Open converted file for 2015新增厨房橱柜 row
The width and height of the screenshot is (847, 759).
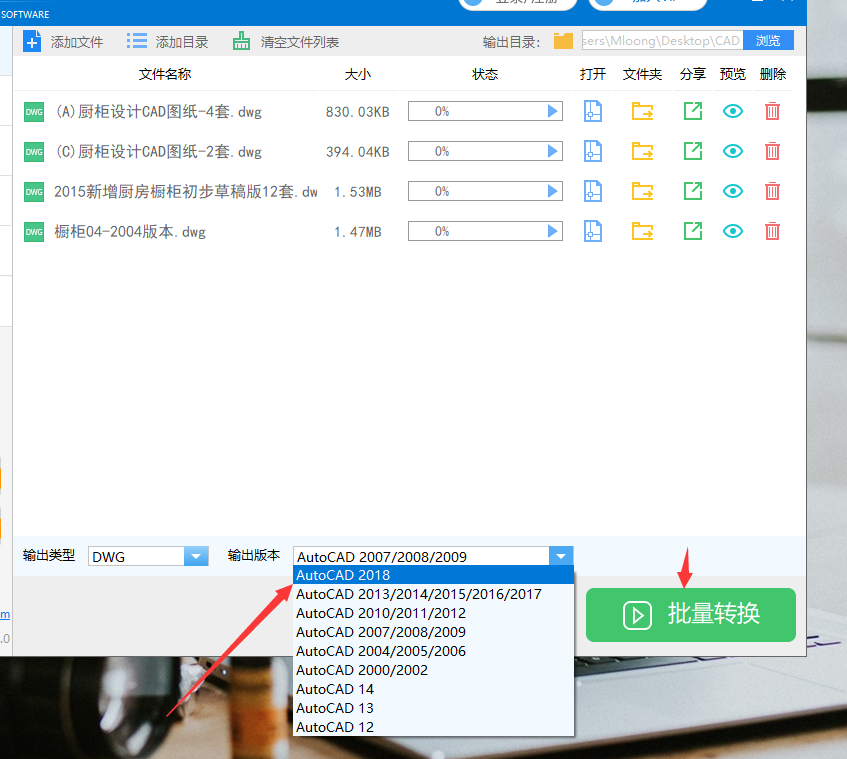click(x=593, y=191)
